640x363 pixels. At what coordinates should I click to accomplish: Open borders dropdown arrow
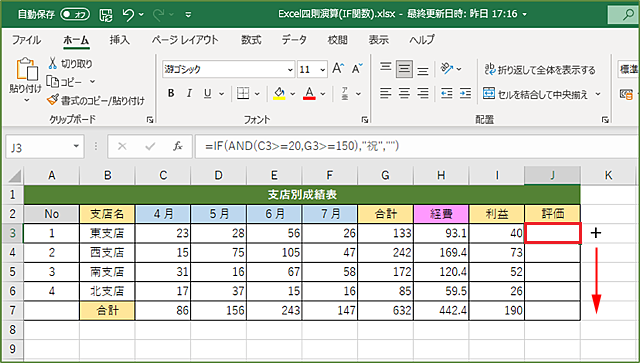coord(257,94)
